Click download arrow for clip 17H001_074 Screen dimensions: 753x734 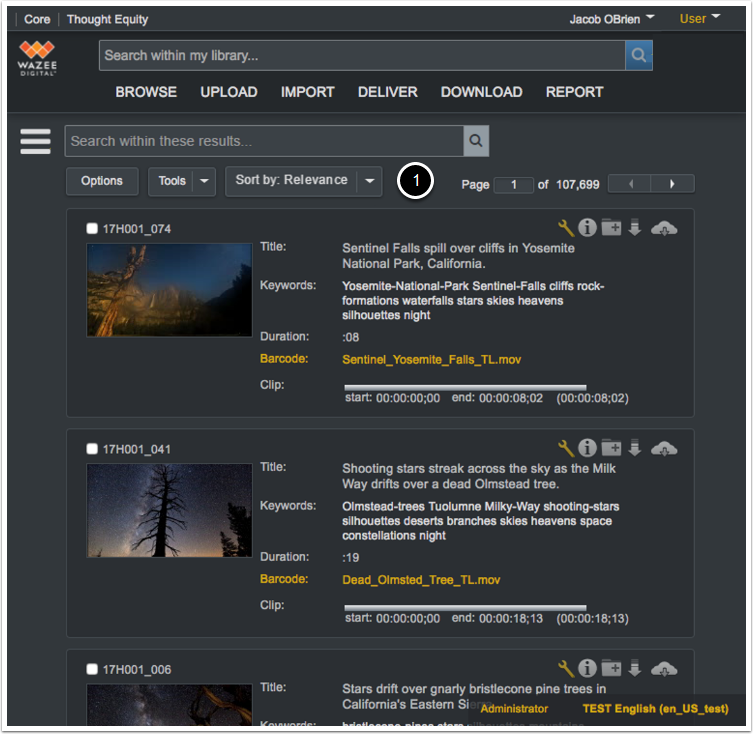click(635, 227)
